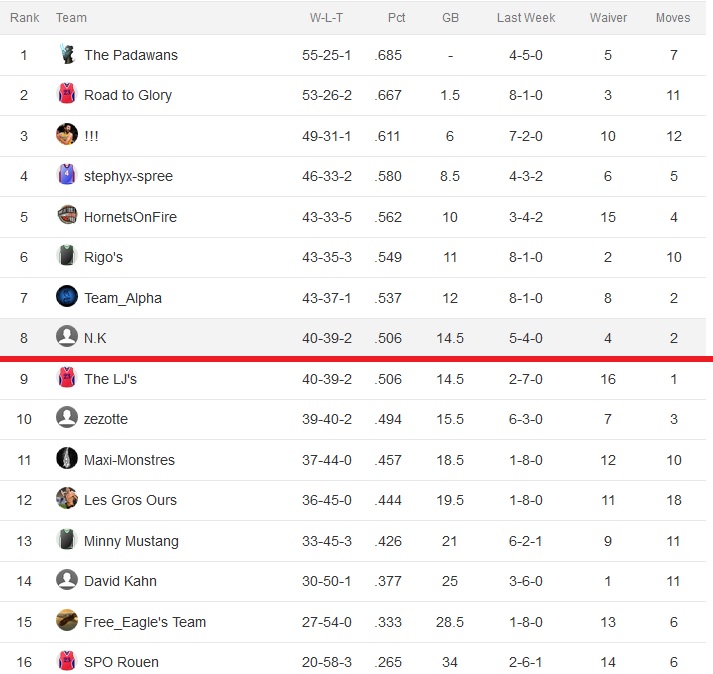Select the 20-58-3 record cell
This screenshot has width=713, height=674.
[x=326, y=662]
